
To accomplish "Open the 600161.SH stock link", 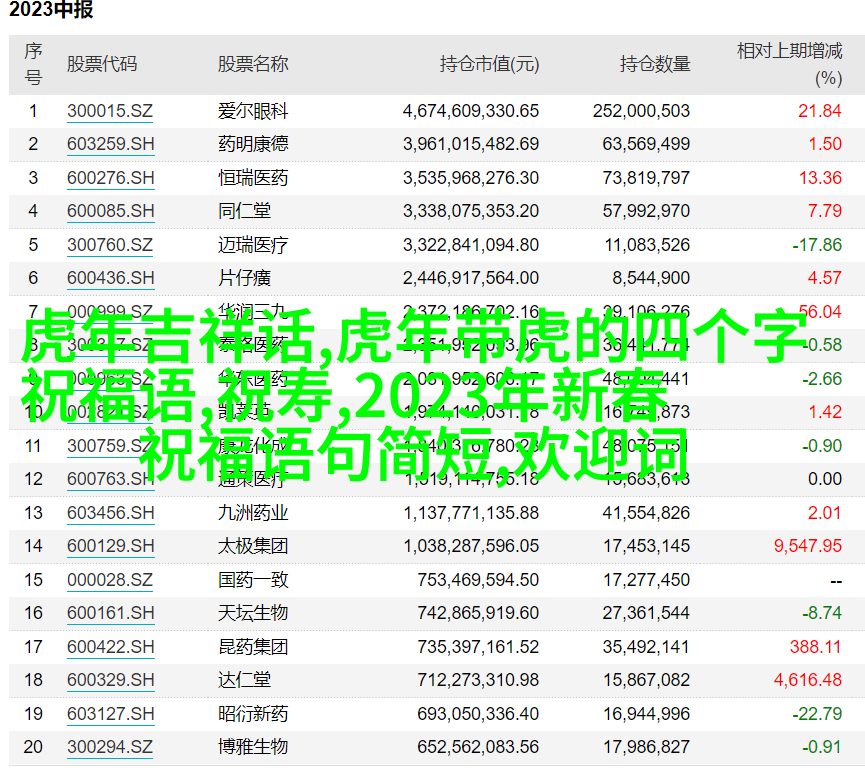I will [x=110, y=613].
